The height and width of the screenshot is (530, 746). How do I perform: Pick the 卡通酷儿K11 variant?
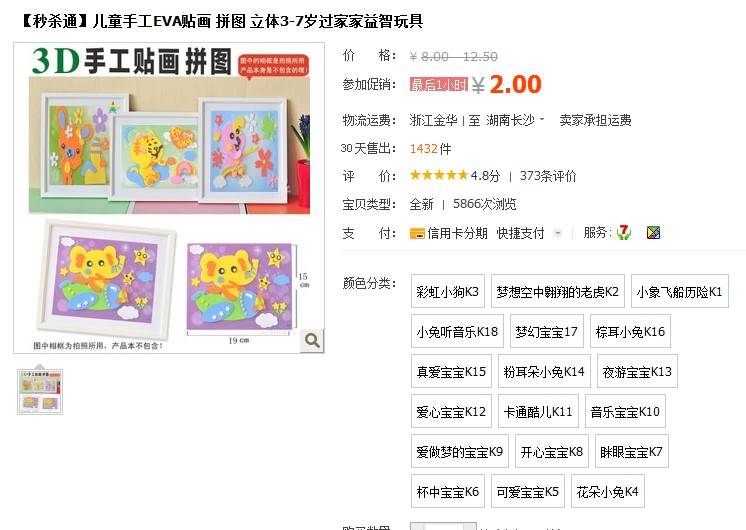pos(538,411)
